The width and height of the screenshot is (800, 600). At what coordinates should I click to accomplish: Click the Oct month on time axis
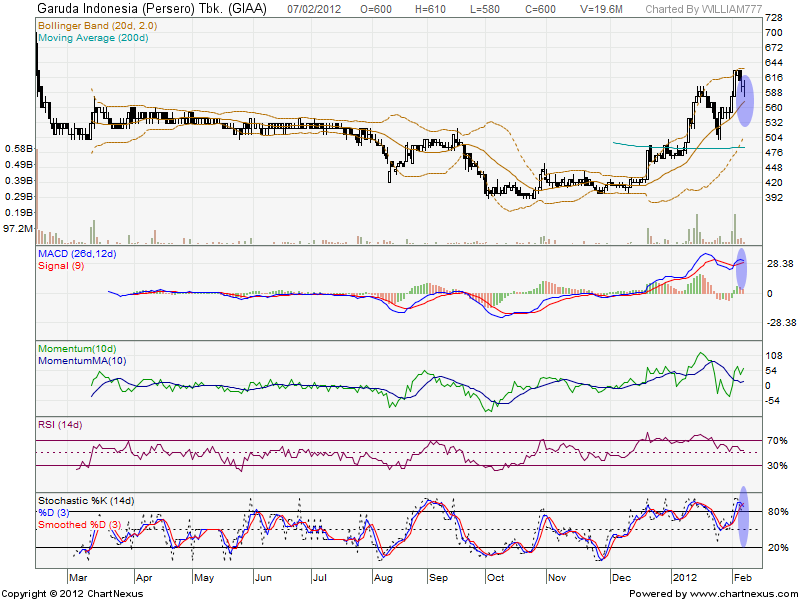coord(495,578)
